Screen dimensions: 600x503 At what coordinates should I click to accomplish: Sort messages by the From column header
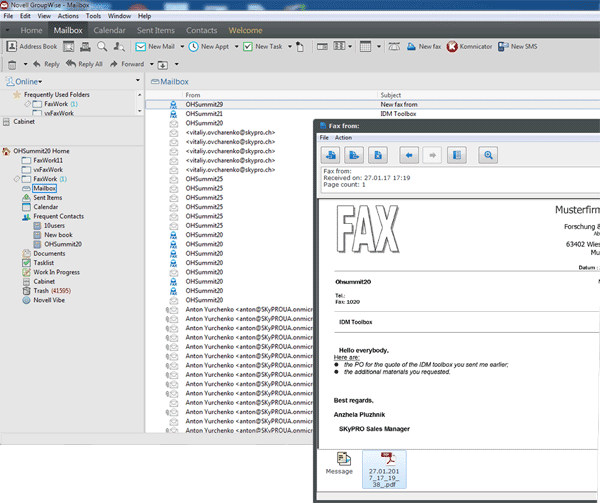(x=193, y=95)
